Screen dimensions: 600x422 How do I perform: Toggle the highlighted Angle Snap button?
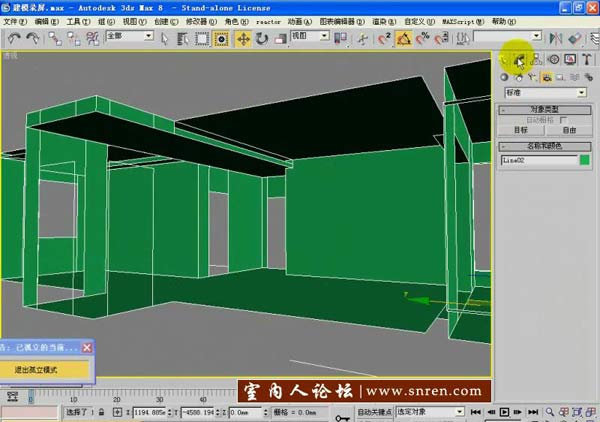tap(404, 39)
